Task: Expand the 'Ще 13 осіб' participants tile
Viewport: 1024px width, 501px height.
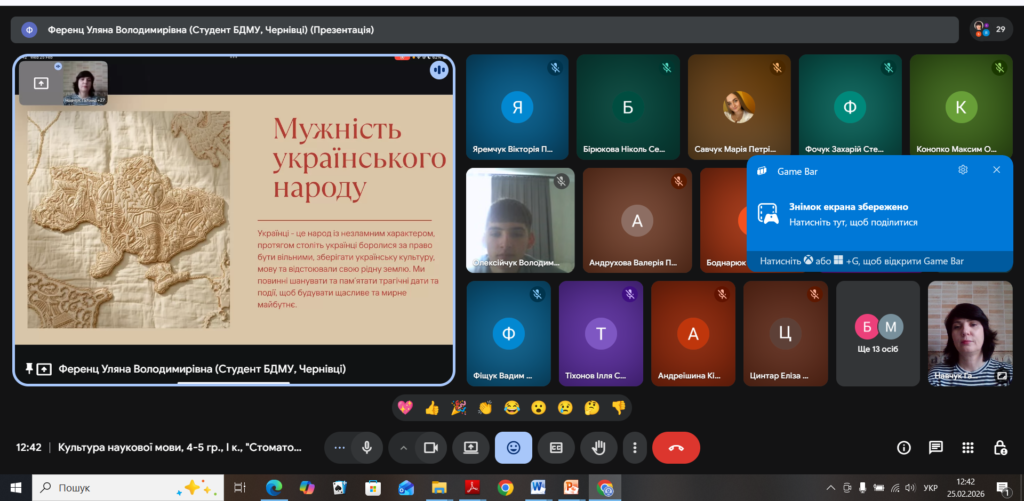Action: pos(877,333)
